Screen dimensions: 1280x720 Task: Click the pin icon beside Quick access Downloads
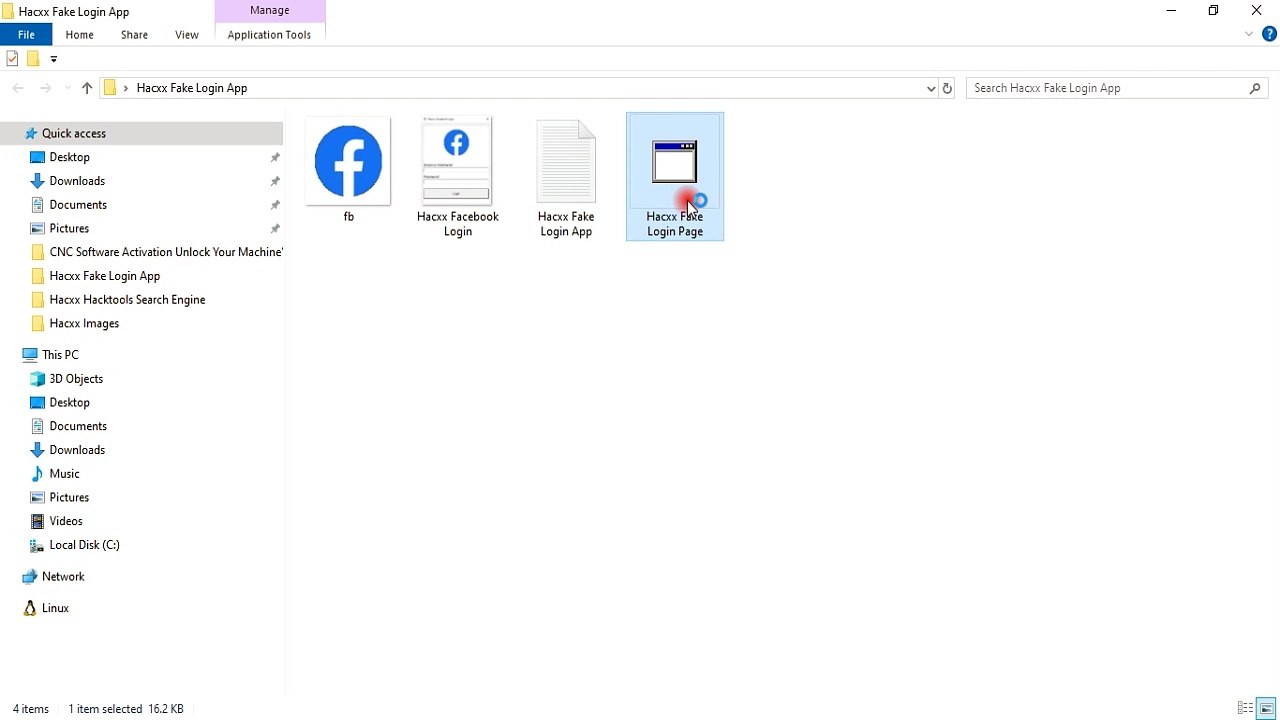pos(275,182)
